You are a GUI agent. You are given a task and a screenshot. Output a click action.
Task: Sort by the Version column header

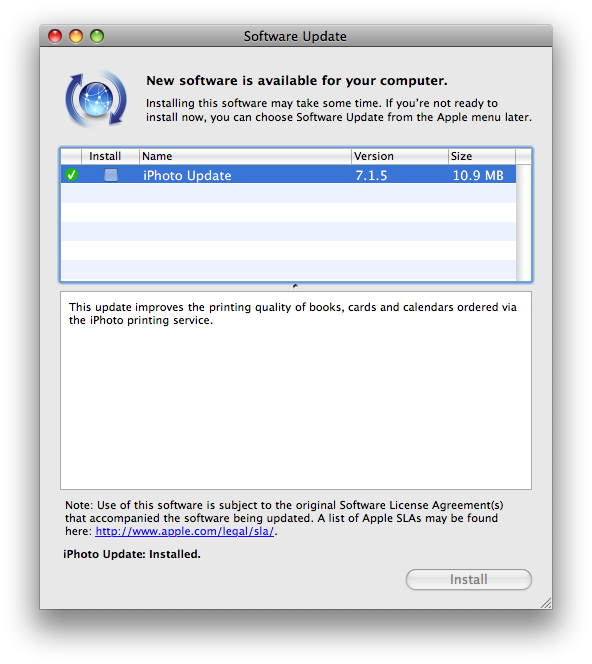(400, 156)
